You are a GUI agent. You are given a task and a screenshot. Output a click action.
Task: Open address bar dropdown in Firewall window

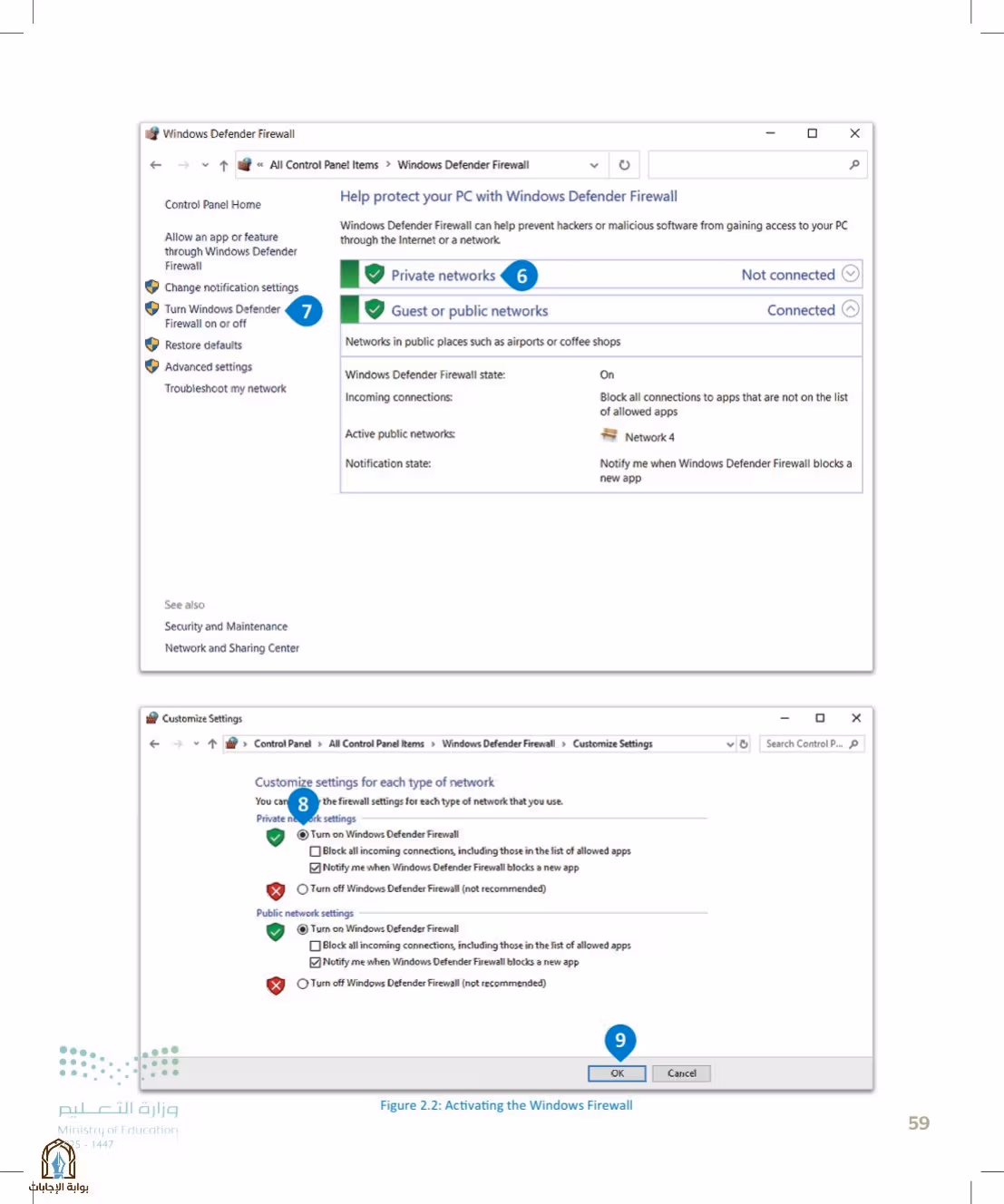coord(594,165)
